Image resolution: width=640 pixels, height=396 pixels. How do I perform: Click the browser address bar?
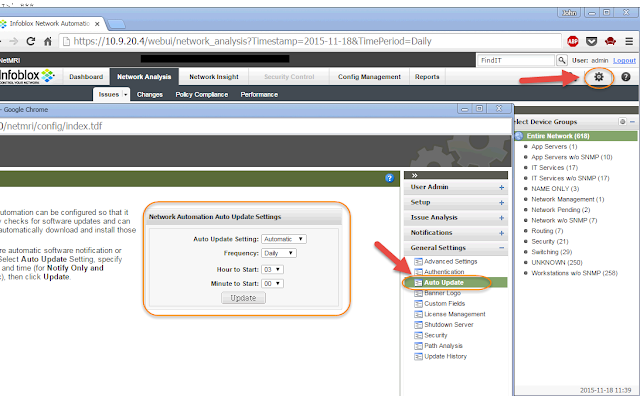coord(310,41)
